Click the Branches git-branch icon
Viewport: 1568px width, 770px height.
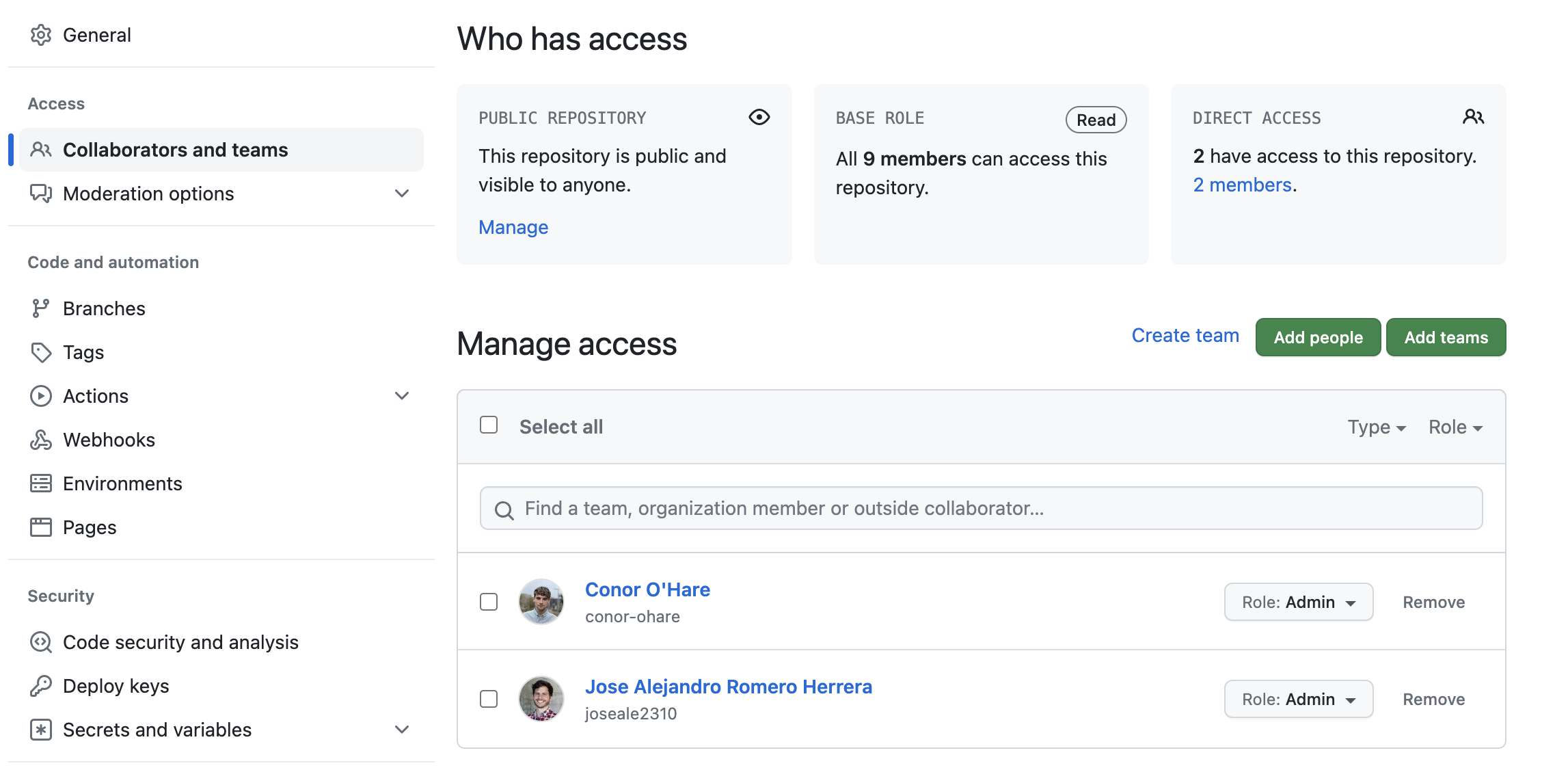pos(40,308)
